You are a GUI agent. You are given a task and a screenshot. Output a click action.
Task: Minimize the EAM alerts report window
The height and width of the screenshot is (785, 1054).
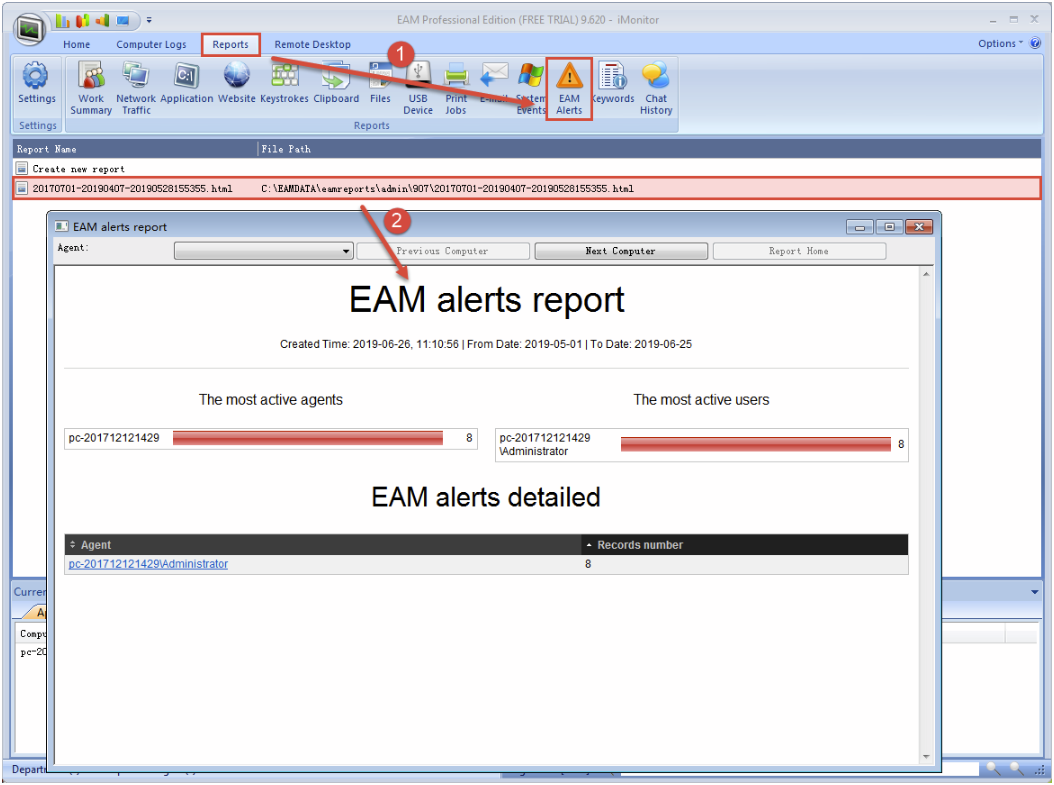coord(859,227)
